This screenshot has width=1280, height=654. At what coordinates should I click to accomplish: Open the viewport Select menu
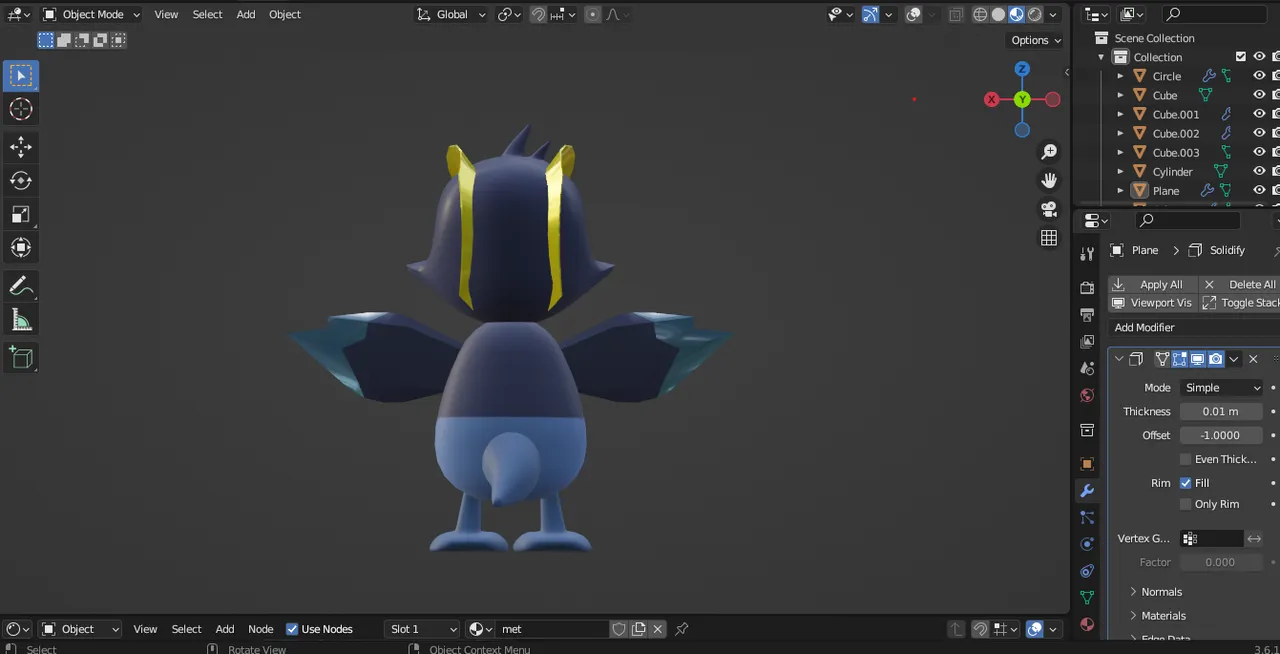point(207,14)
